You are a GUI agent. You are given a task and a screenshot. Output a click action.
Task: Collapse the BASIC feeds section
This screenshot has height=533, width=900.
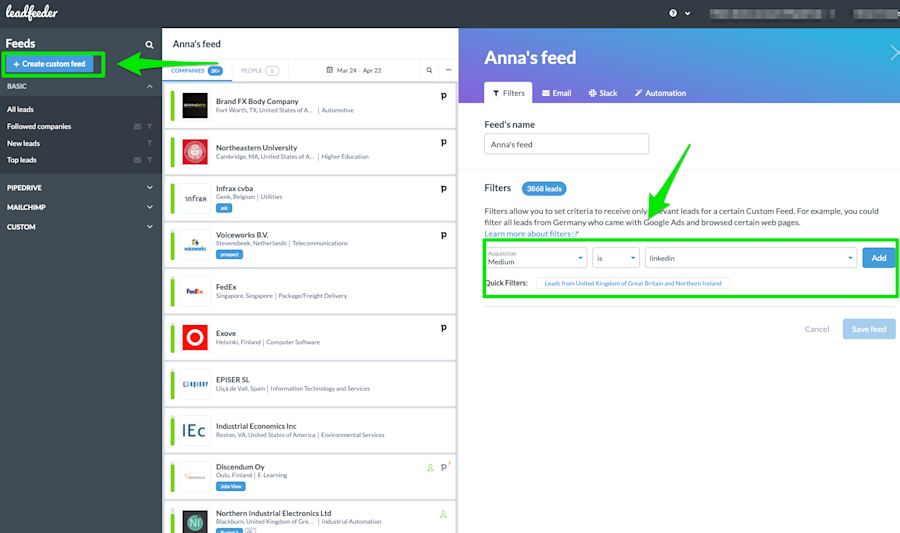[x=149, y=86]
